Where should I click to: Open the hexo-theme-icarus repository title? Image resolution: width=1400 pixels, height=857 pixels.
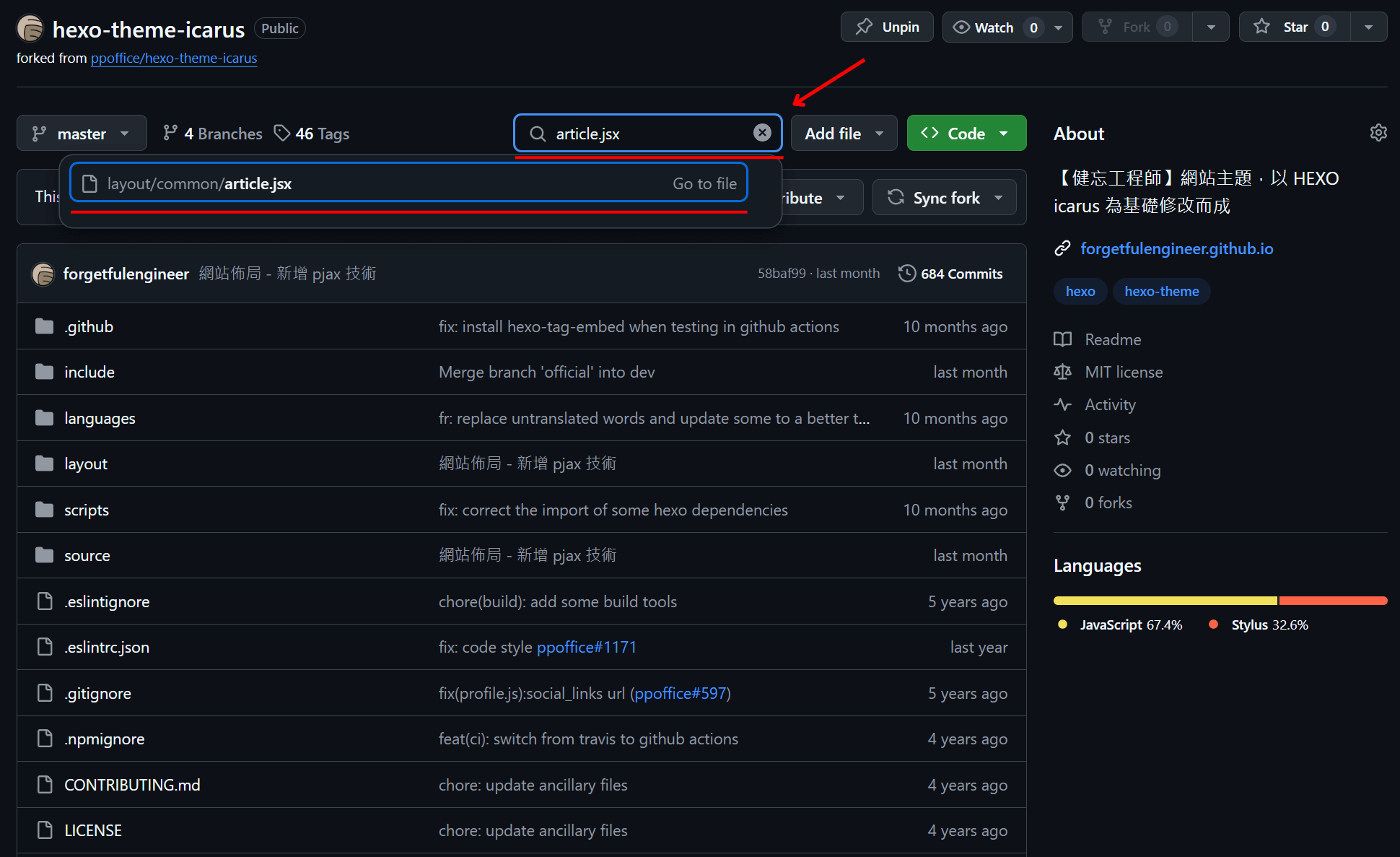(x=149, y=29)
